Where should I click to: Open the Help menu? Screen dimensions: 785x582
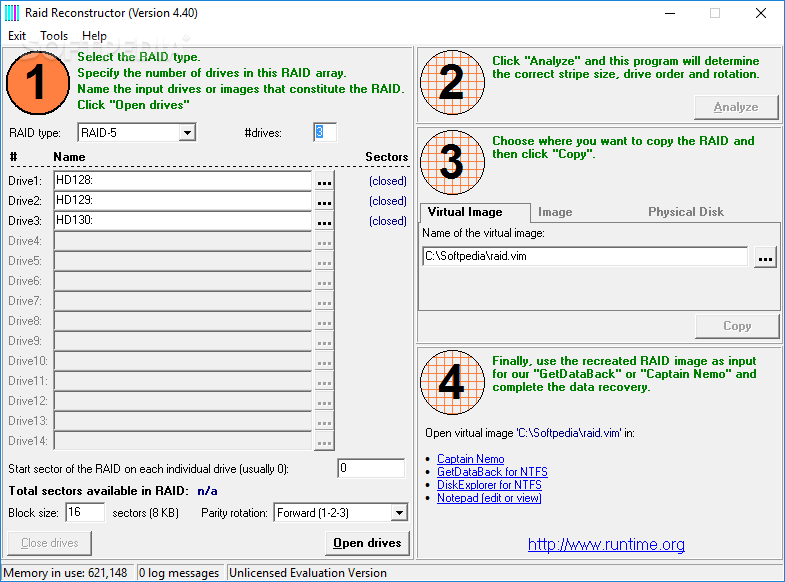tap(94, 36)
